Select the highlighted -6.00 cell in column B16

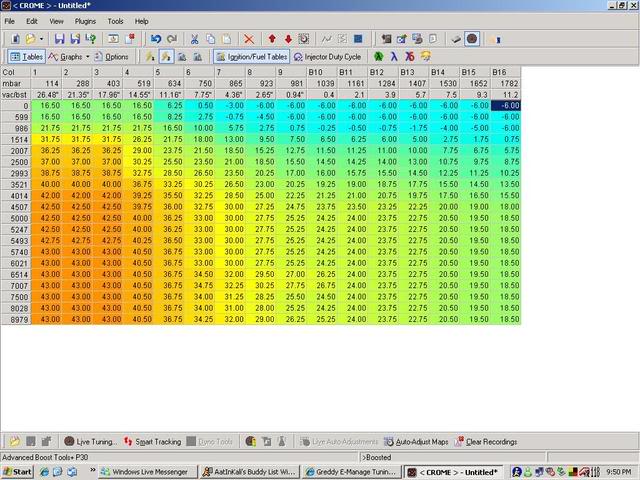pyautogui.click(x=506, y=106)
